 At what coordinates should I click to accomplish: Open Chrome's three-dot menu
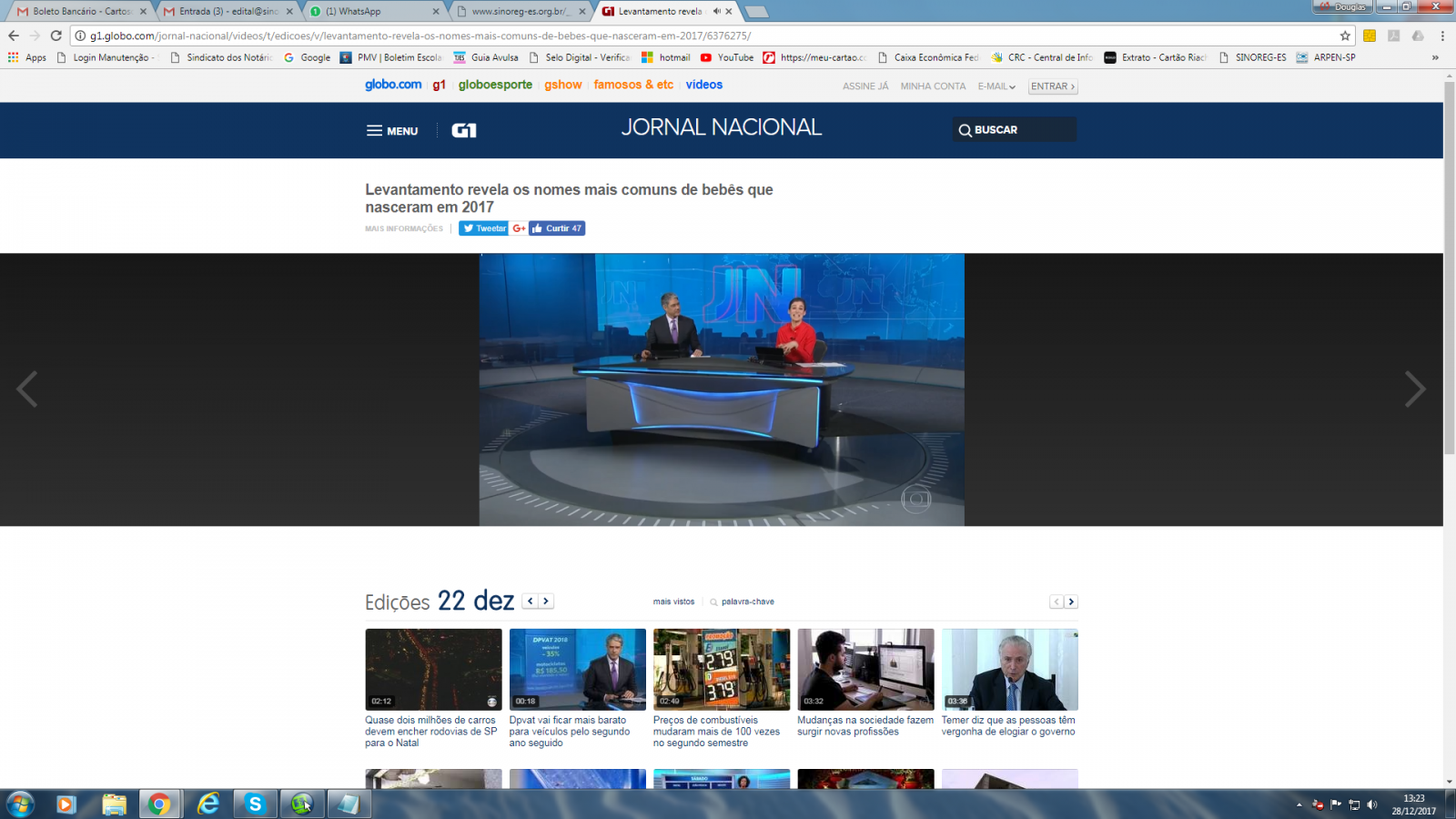[x=1442, y=35]
